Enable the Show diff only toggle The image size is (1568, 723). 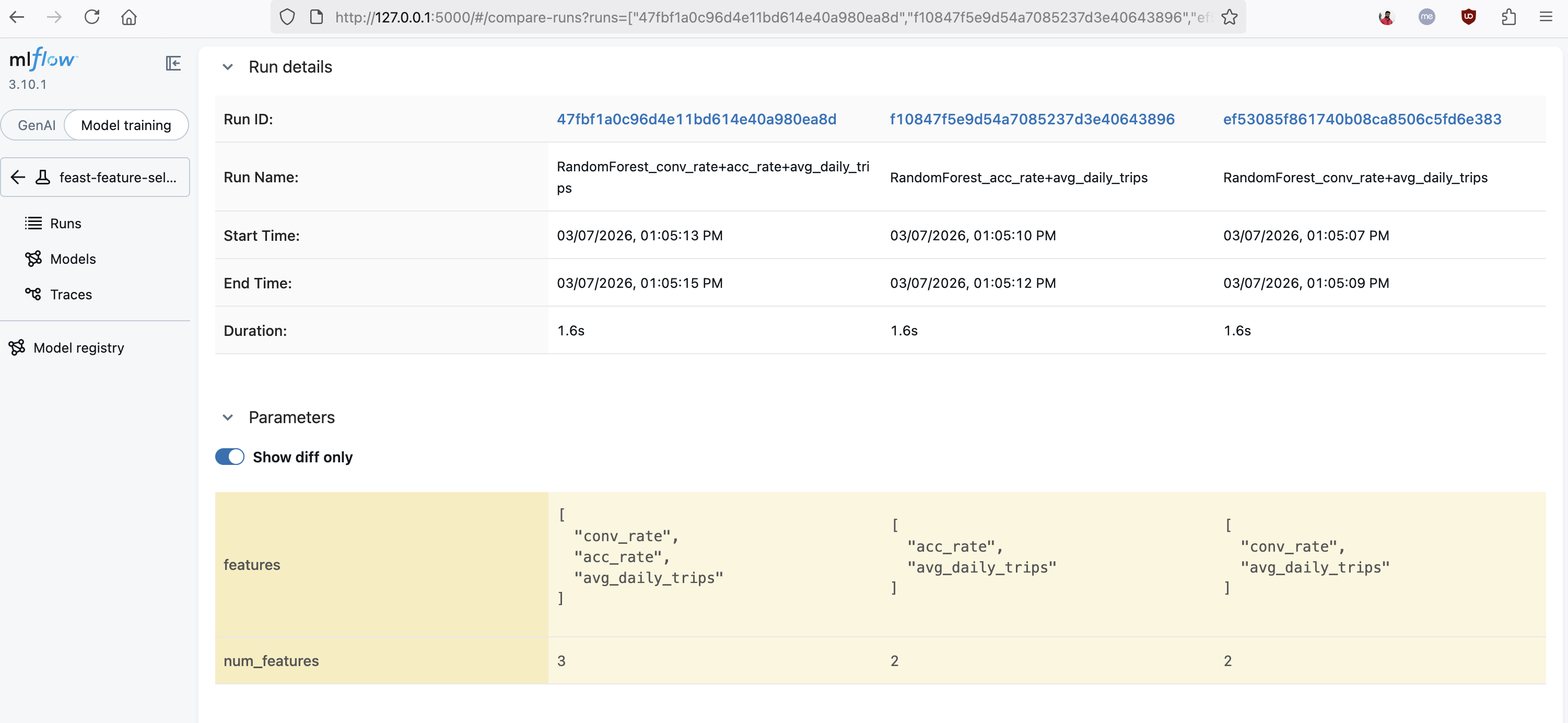click(229, 457)
